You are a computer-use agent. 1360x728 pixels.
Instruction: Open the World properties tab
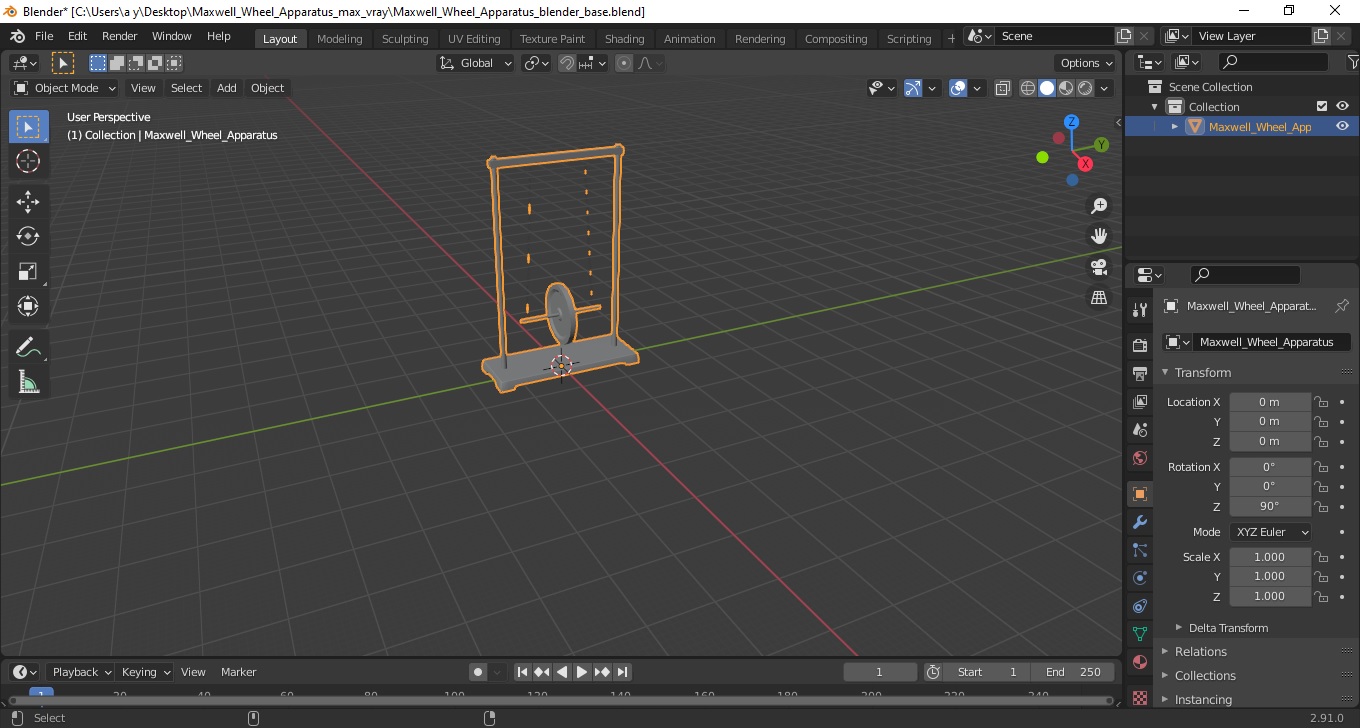tap(1139, 458)
